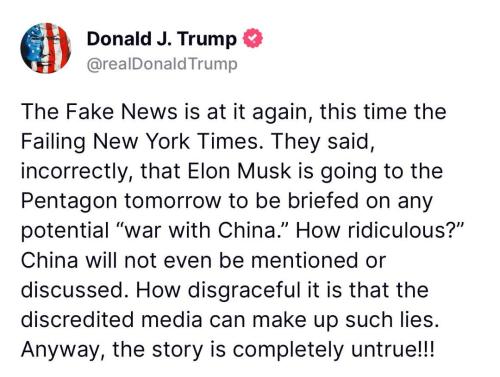Click the word "tomorrow" in the post

(x=173, y=201)
